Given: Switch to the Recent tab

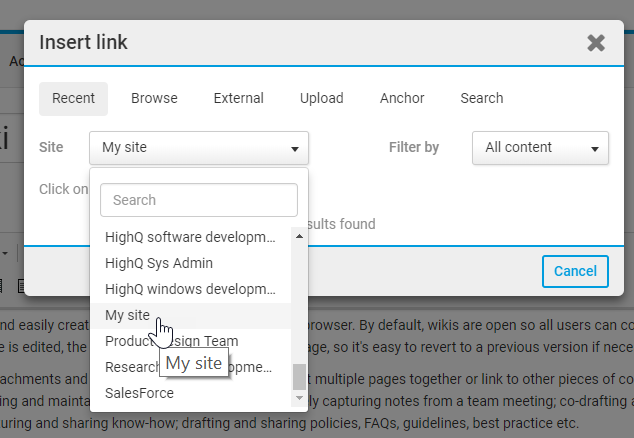Looking at the screenshot, I should (x=73, y=98).
